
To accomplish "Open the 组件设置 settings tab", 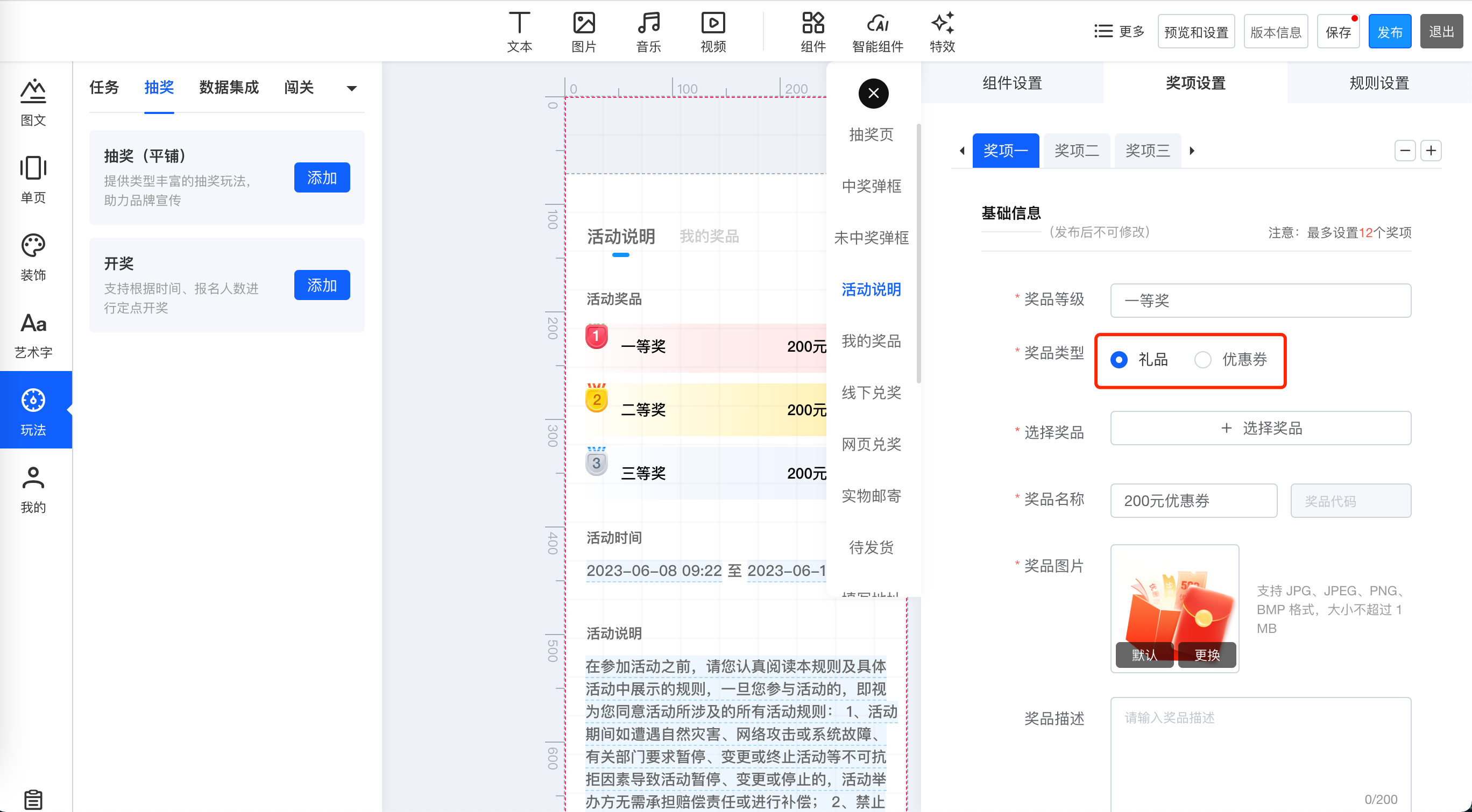I will coord(1012,83).
